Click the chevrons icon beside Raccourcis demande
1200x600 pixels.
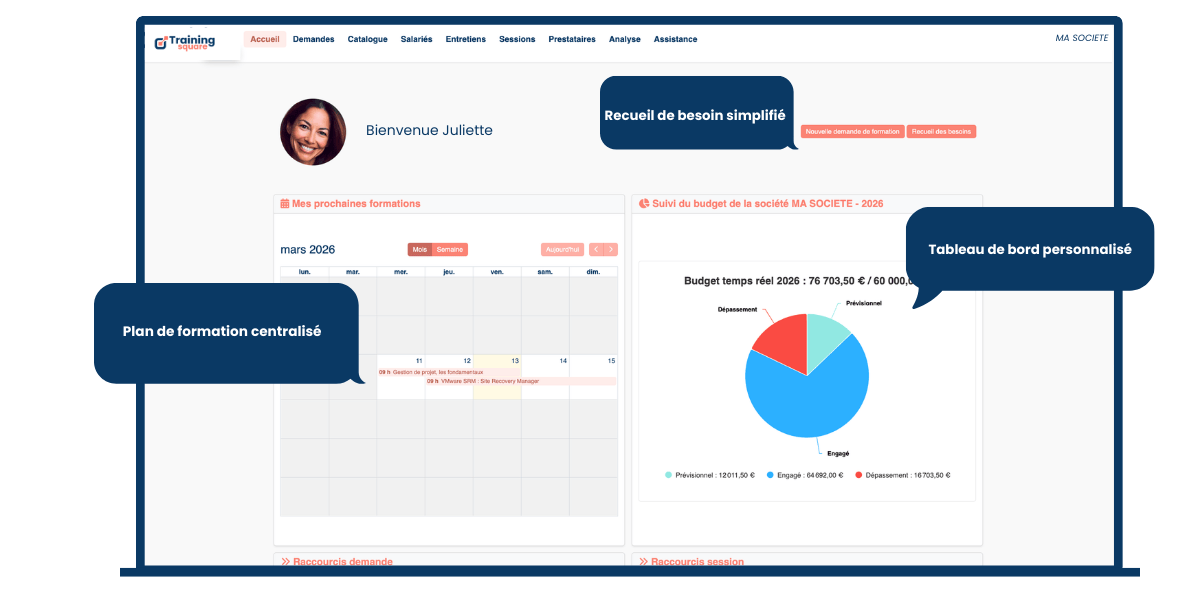[285, 562]
